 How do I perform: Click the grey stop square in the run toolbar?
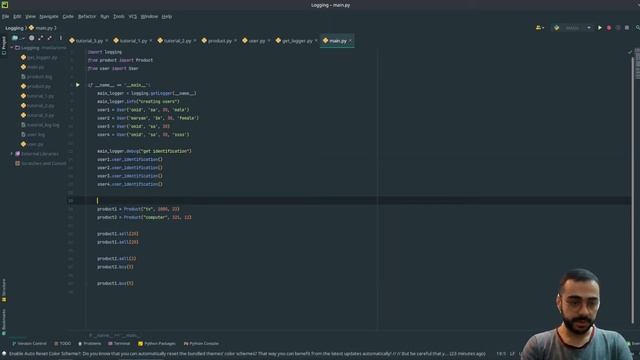point(627,28)
